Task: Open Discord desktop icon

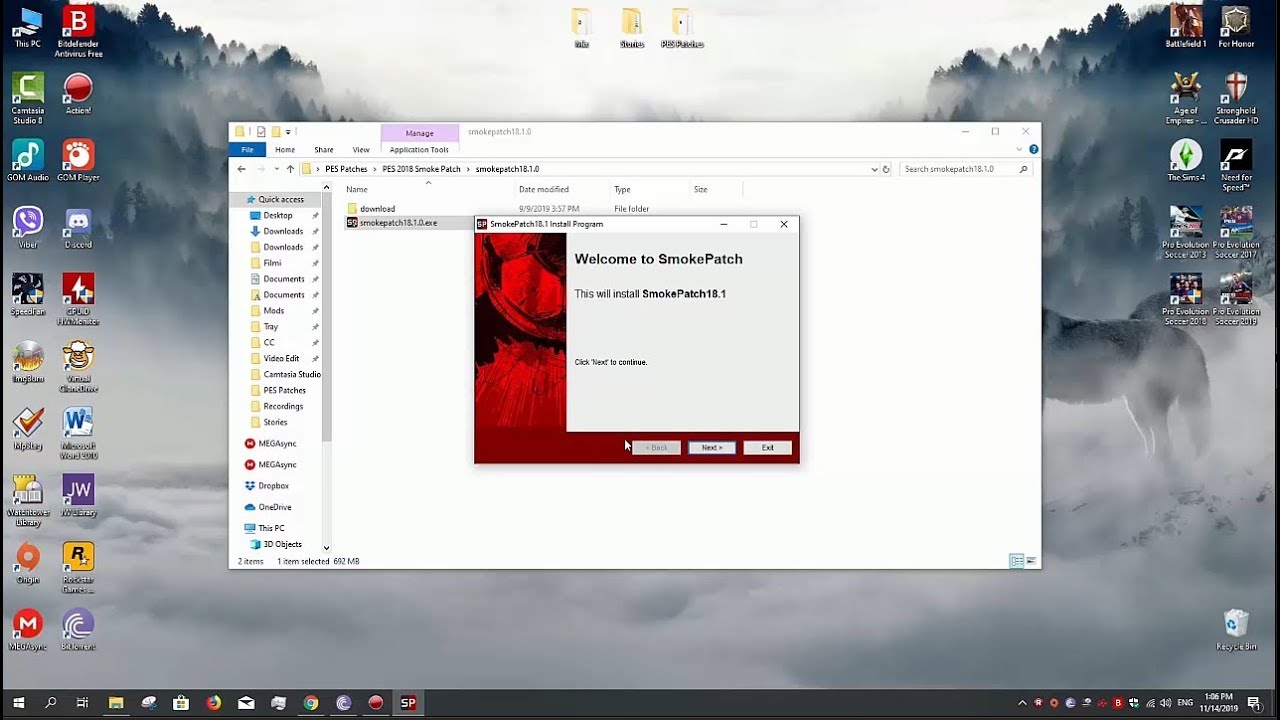Action: (x=78, y=229)
